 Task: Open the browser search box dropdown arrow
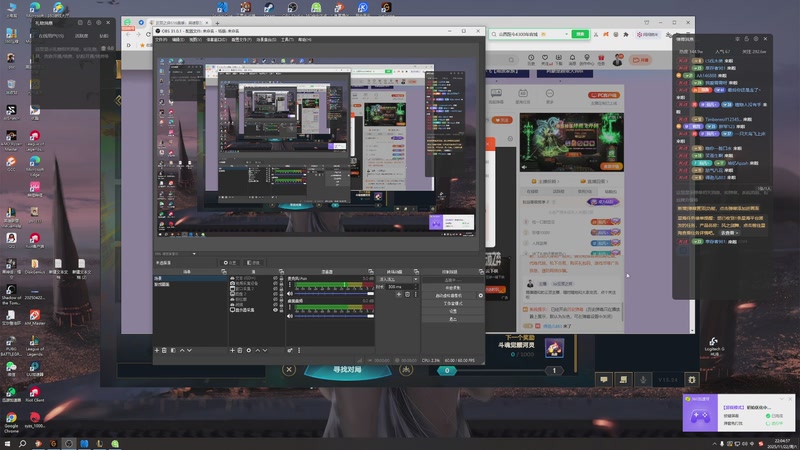point(566,34)
